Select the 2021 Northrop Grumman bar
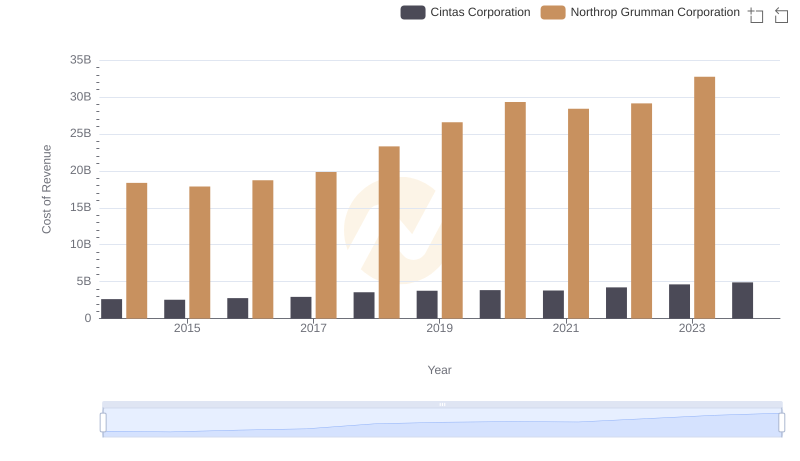800x461 pixels. (x=579, y=214)
